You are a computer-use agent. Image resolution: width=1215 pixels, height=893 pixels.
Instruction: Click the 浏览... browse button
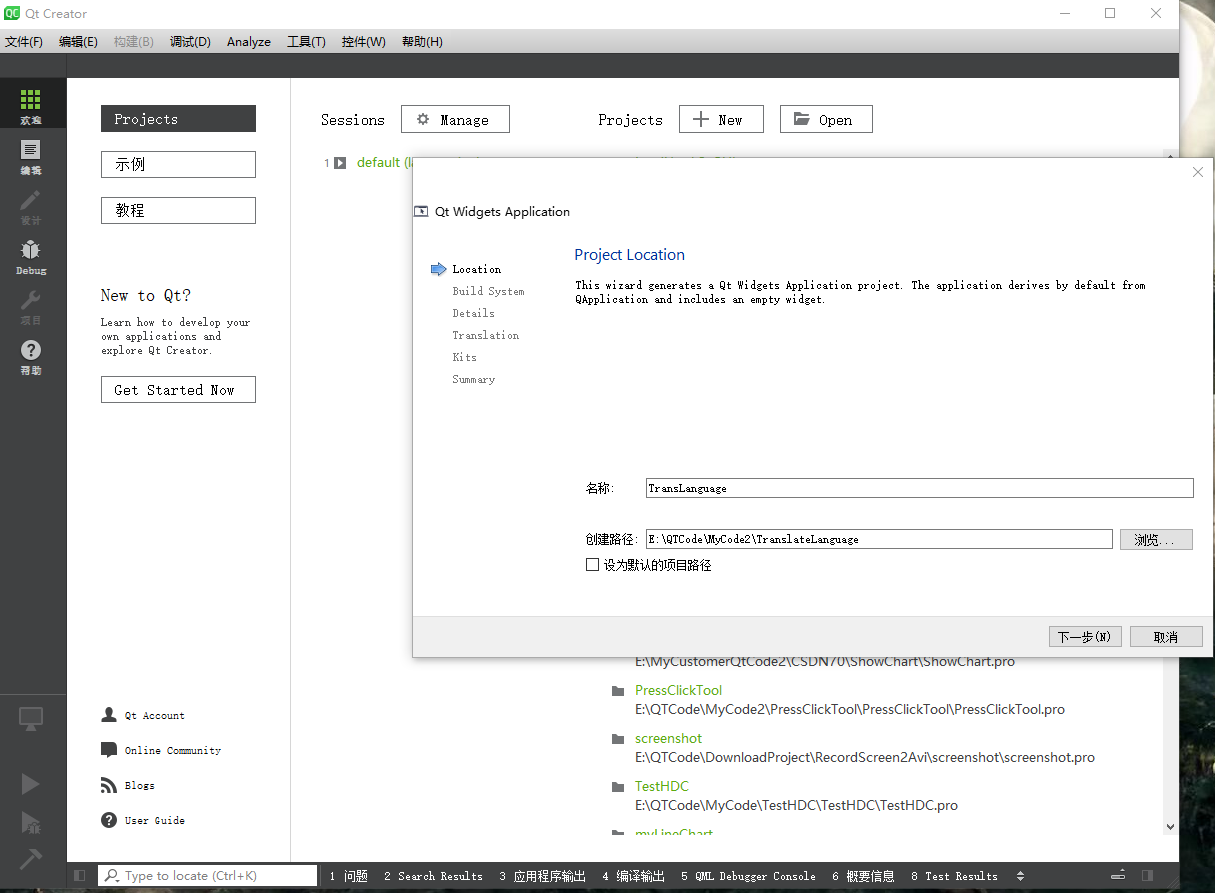point(1156,539)
